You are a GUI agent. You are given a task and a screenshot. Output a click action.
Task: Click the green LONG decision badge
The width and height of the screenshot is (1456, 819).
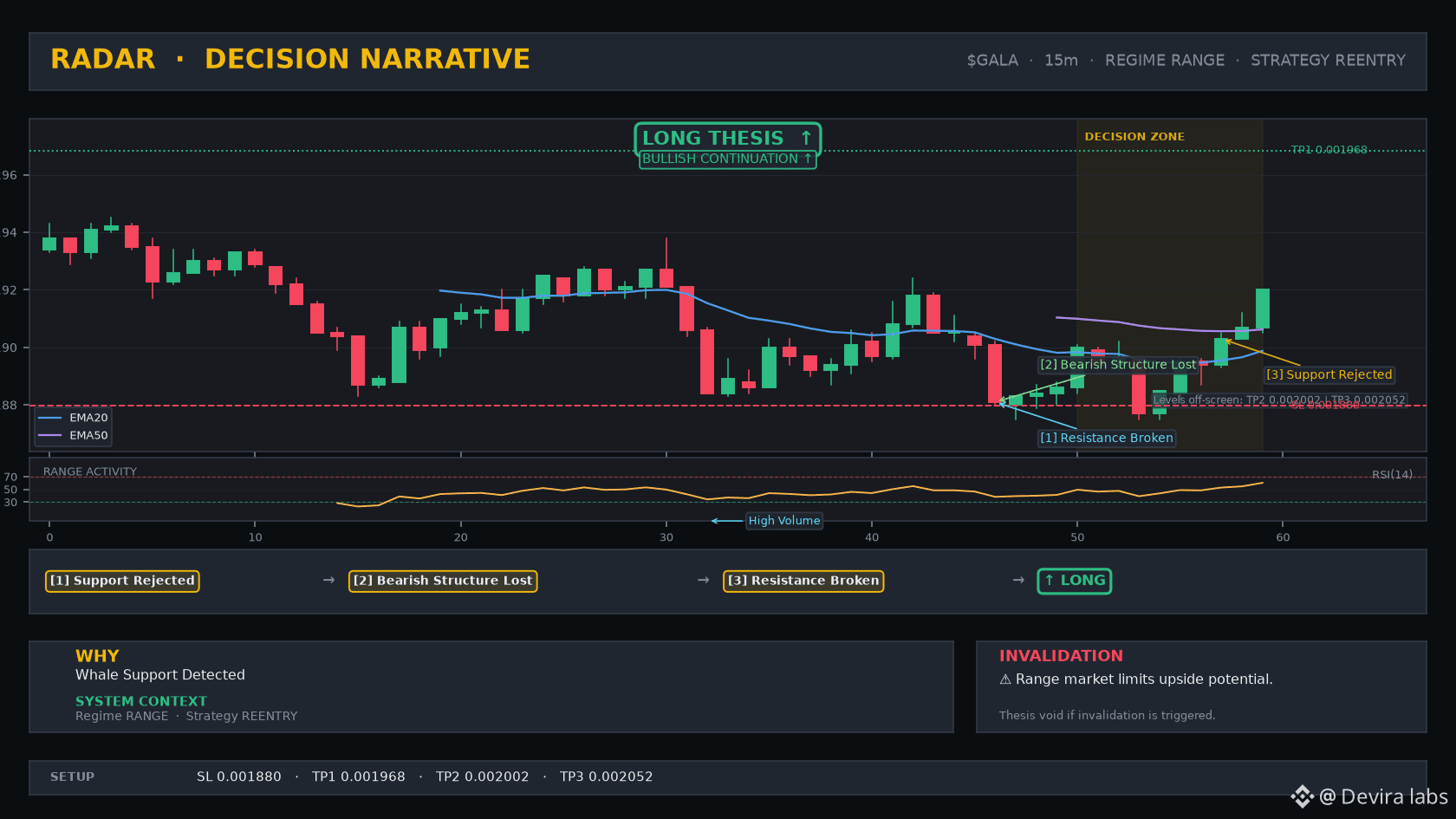[x=1075, y=581]
